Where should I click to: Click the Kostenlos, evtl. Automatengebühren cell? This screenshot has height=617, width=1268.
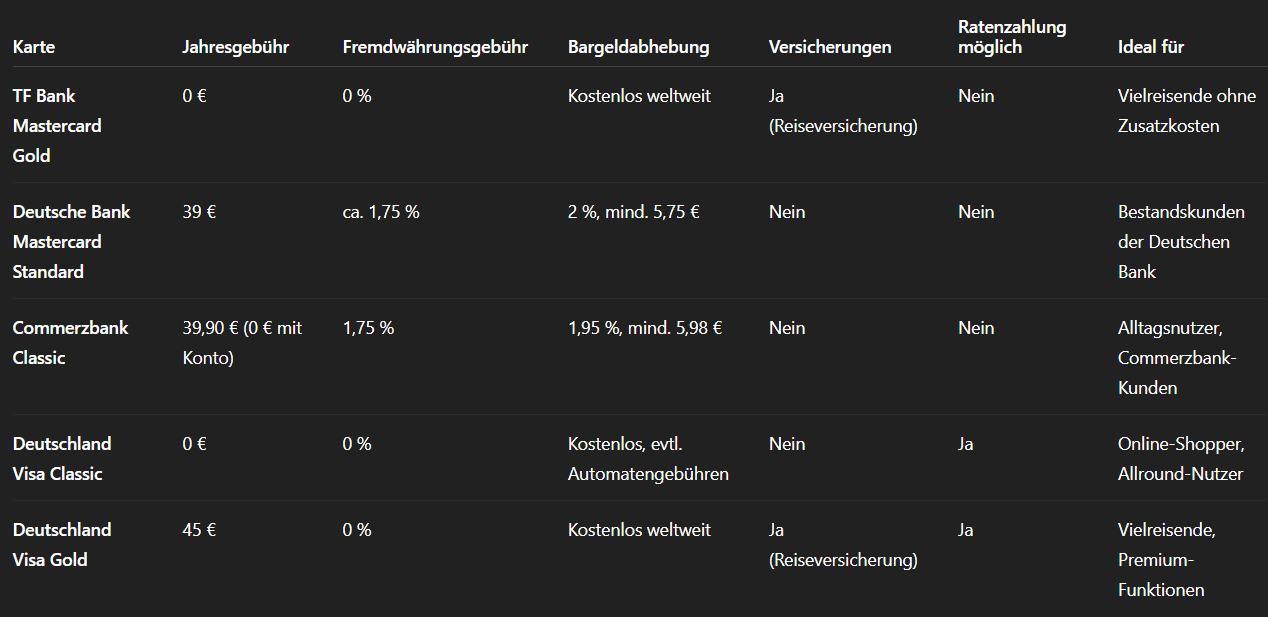(x=648, y=459)
